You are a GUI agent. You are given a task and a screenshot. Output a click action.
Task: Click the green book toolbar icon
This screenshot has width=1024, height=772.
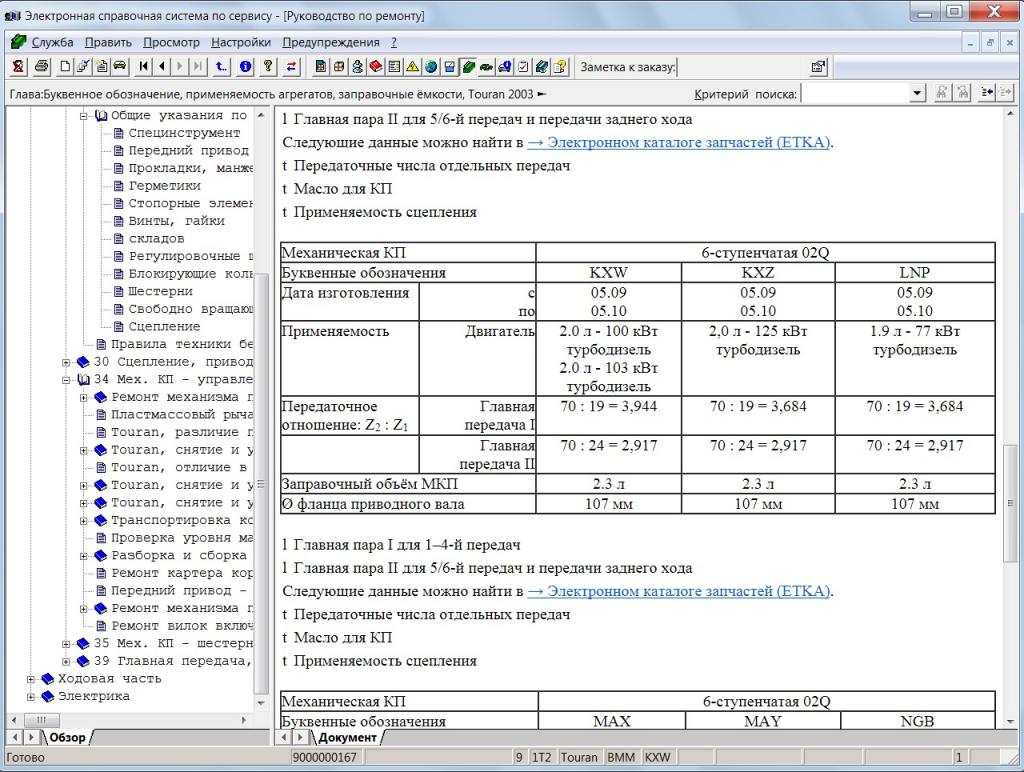pyautogui.click(x=468, y=67)
